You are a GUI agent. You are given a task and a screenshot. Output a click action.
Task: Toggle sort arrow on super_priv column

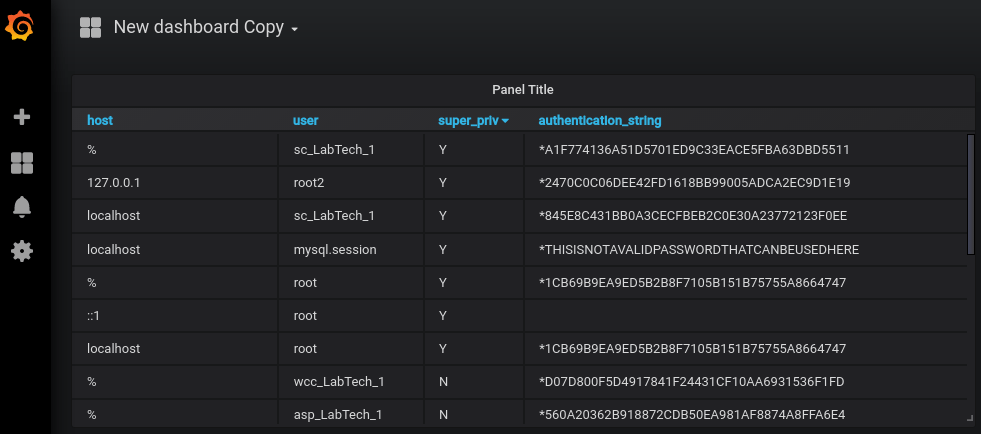pos(505,121)
